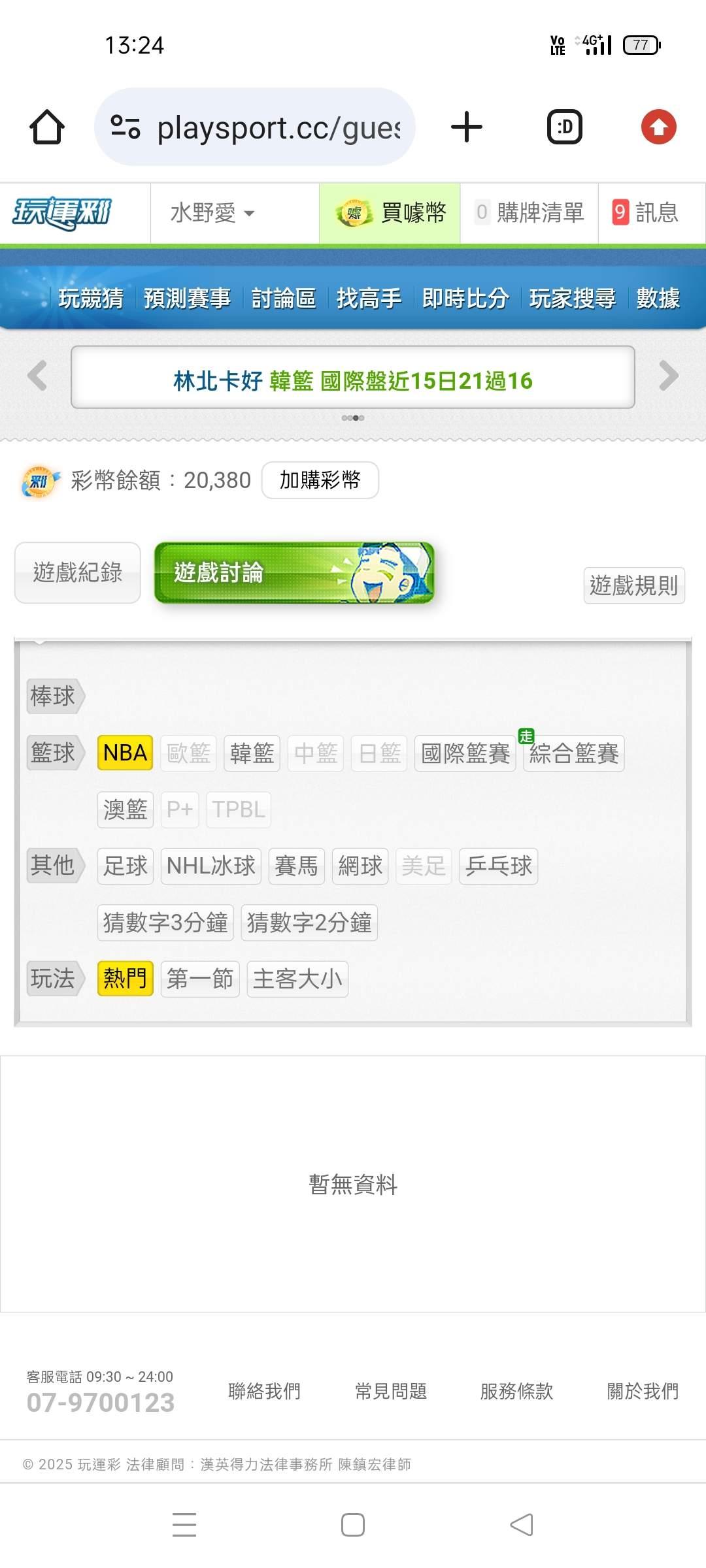This screenshot has height=1568, width=706.
Task: Tap the browser home icon
Action: coord(47,127)
